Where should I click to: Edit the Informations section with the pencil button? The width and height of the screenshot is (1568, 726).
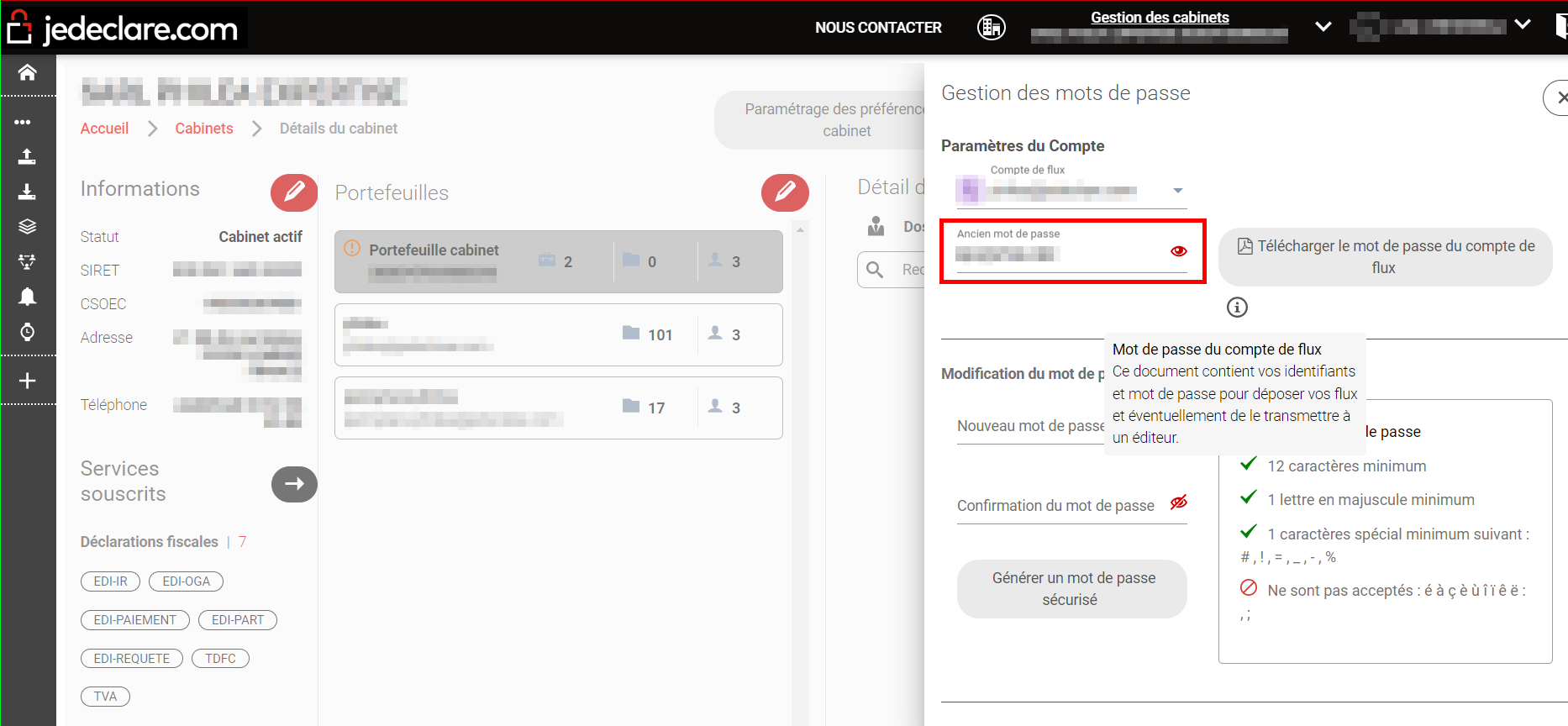click(x=294, y=192)
